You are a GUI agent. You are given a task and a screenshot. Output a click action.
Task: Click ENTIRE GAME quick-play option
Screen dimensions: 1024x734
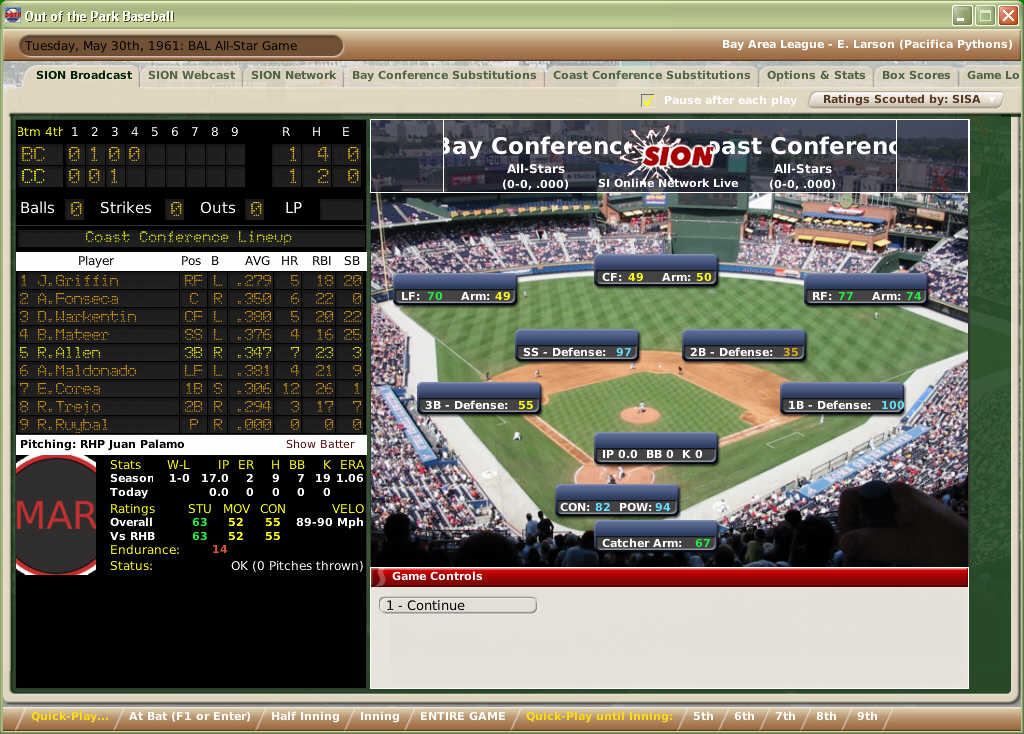pos(462,716)
